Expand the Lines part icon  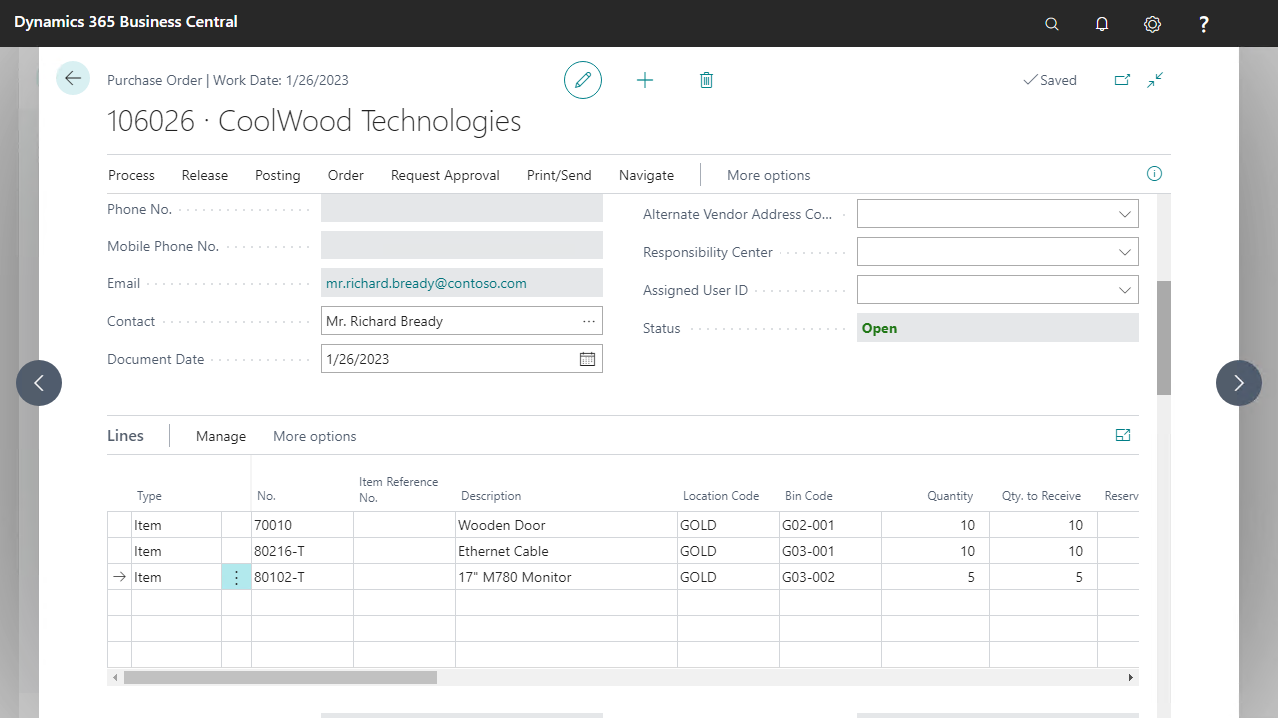[1123, 435]
